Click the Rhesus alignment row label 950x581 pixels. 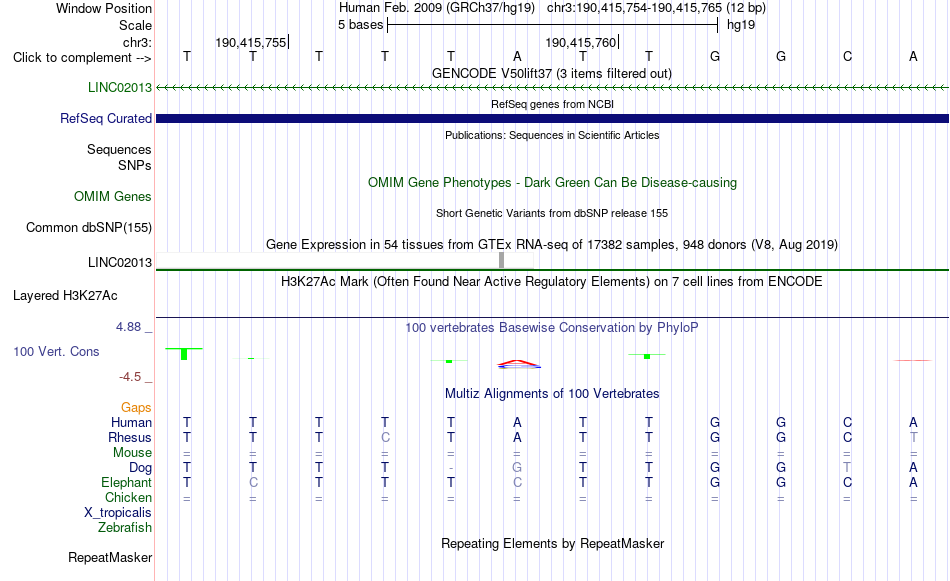[x=130, y=437]
